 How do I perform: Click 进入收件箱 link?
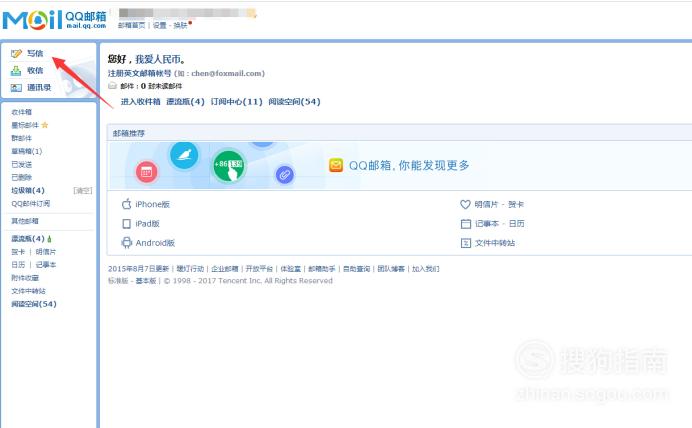(140, 102)
